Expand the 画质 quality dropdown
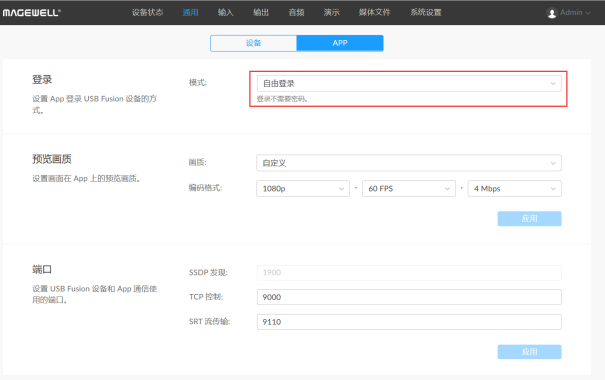This screenshot has width=605, height=380. tap(409, 163)
